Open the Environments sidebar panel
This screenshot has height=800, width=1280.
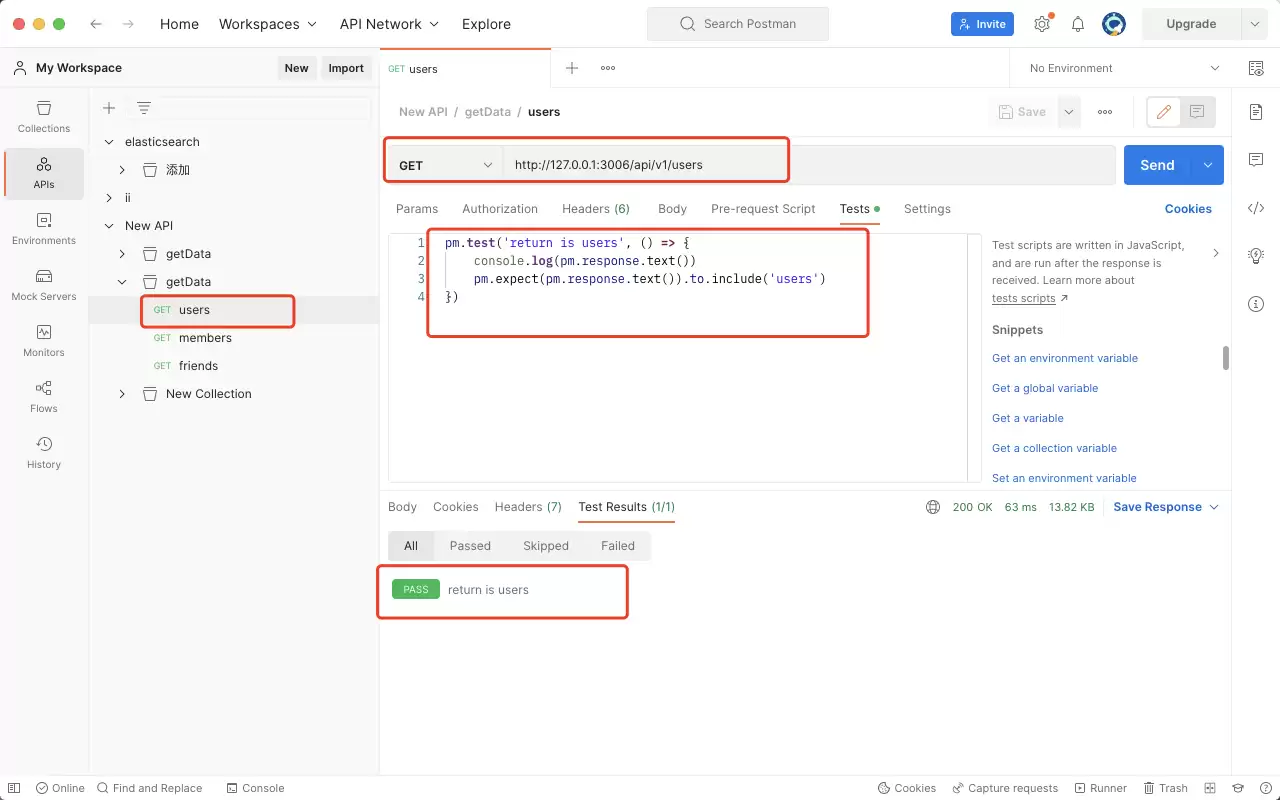[x=44, y=229]
